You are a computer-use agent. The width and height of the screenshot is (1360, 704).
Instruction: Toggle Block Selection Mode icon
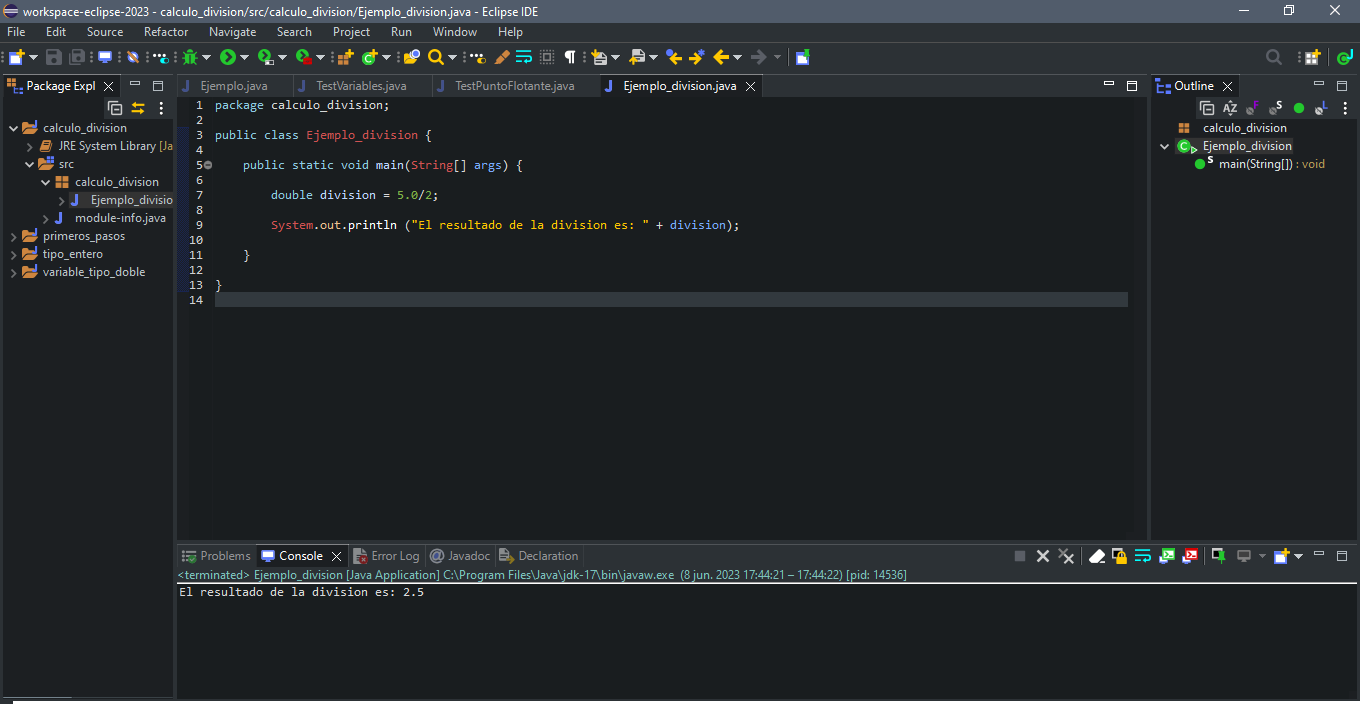[547, 57]
